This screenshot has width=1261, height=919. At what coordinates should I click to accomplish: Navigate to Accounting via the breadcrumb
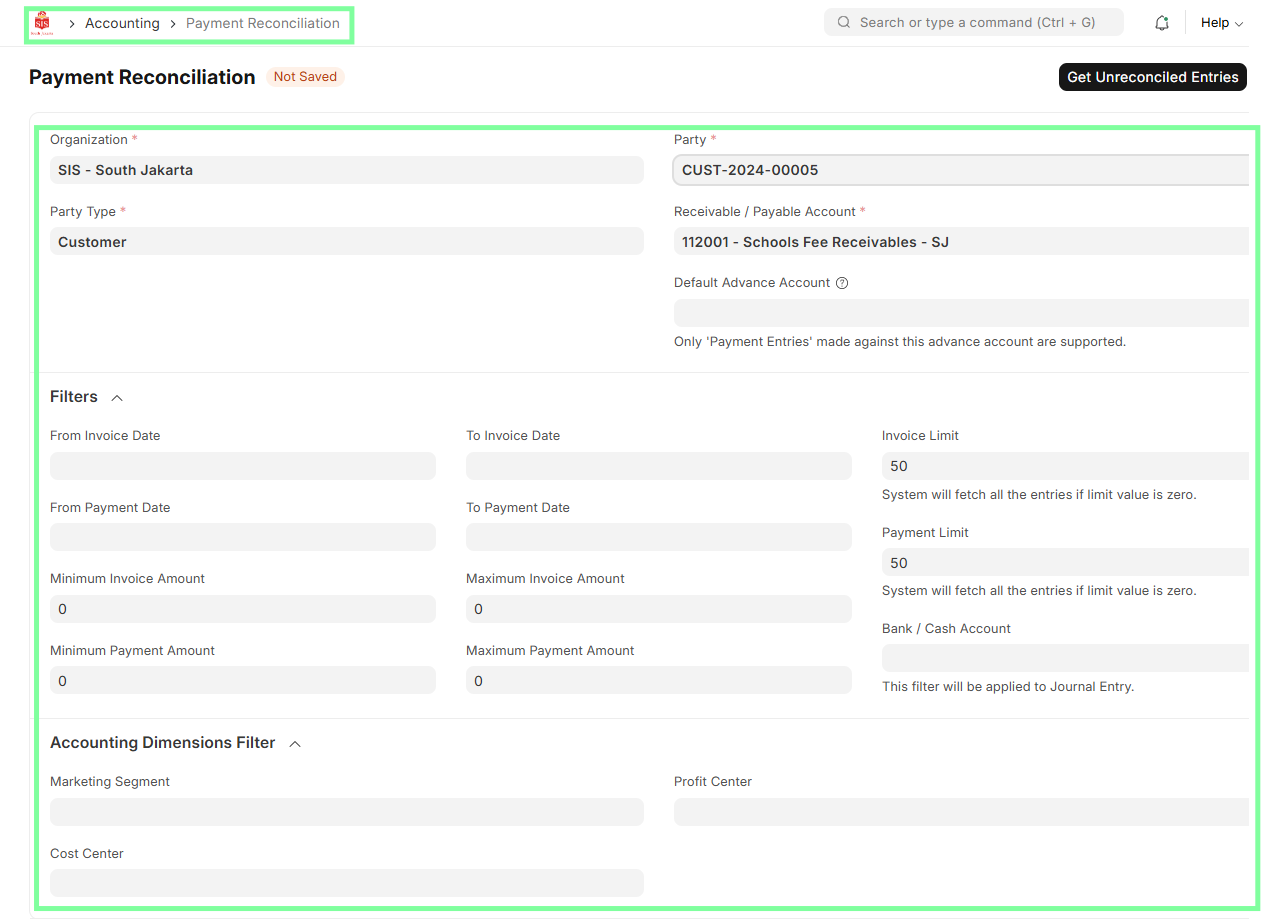122,22
